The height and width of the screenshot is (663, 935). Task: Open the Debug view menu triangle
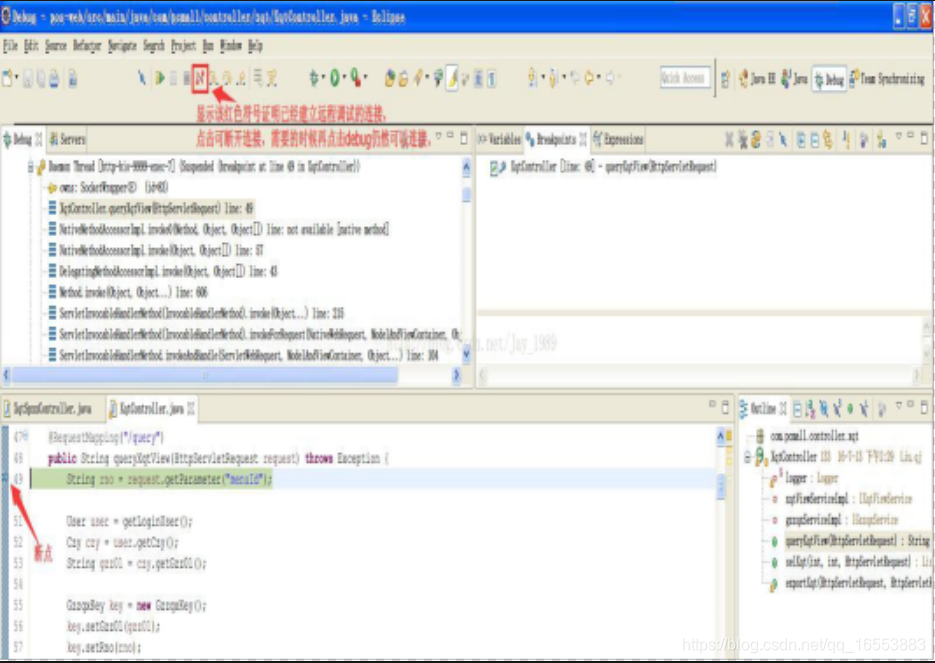click(439, 137)
